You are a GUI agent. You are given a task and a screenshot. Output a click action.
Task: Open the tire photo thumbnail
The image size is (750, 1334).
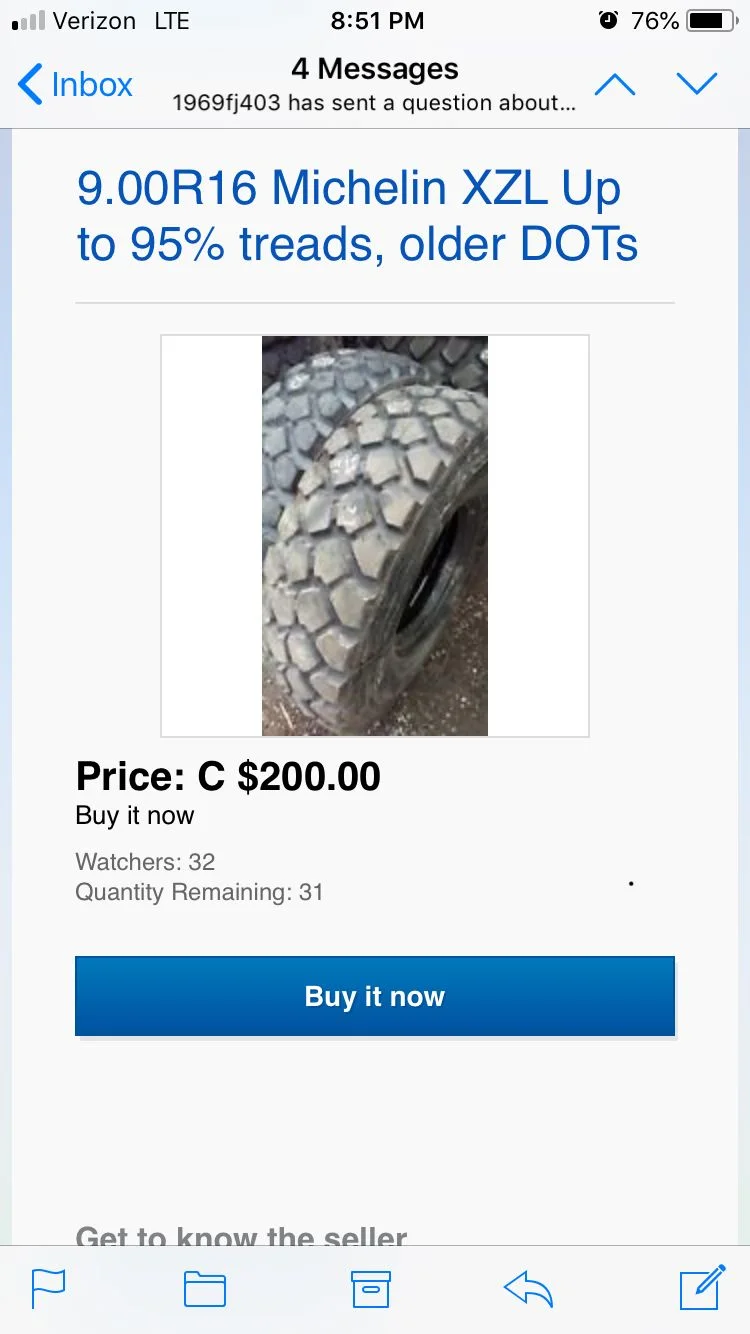tap(375, 536)
